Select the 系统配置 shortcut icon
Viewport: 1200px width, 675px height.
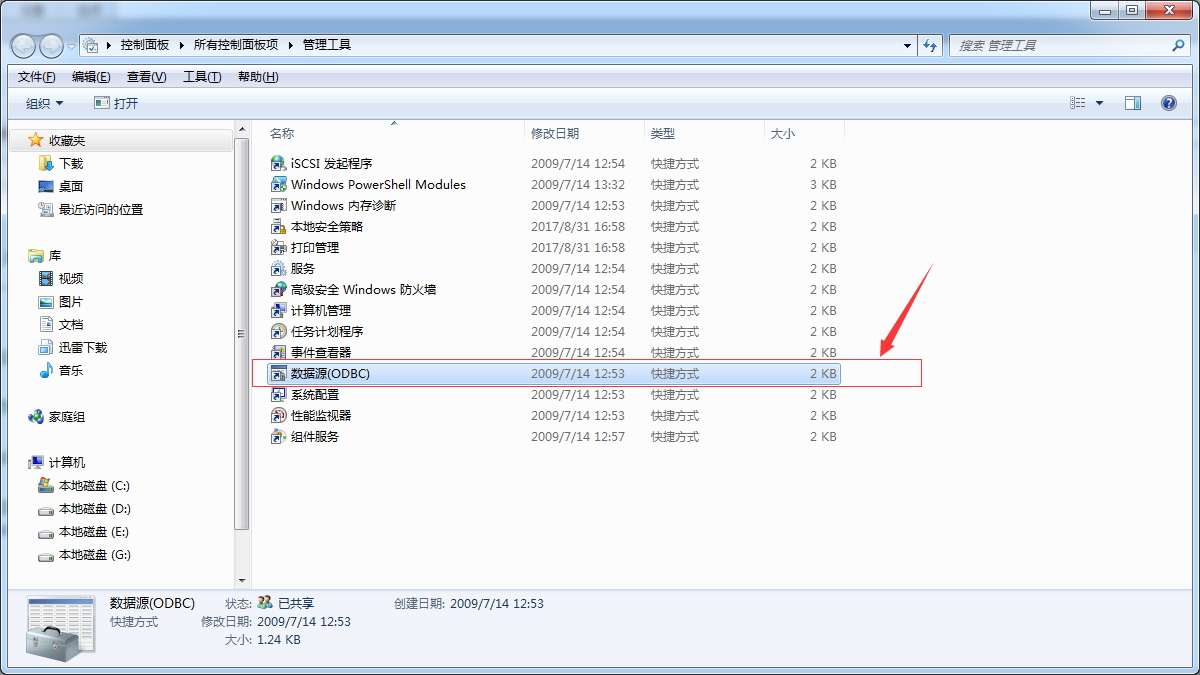coord(279,394)
